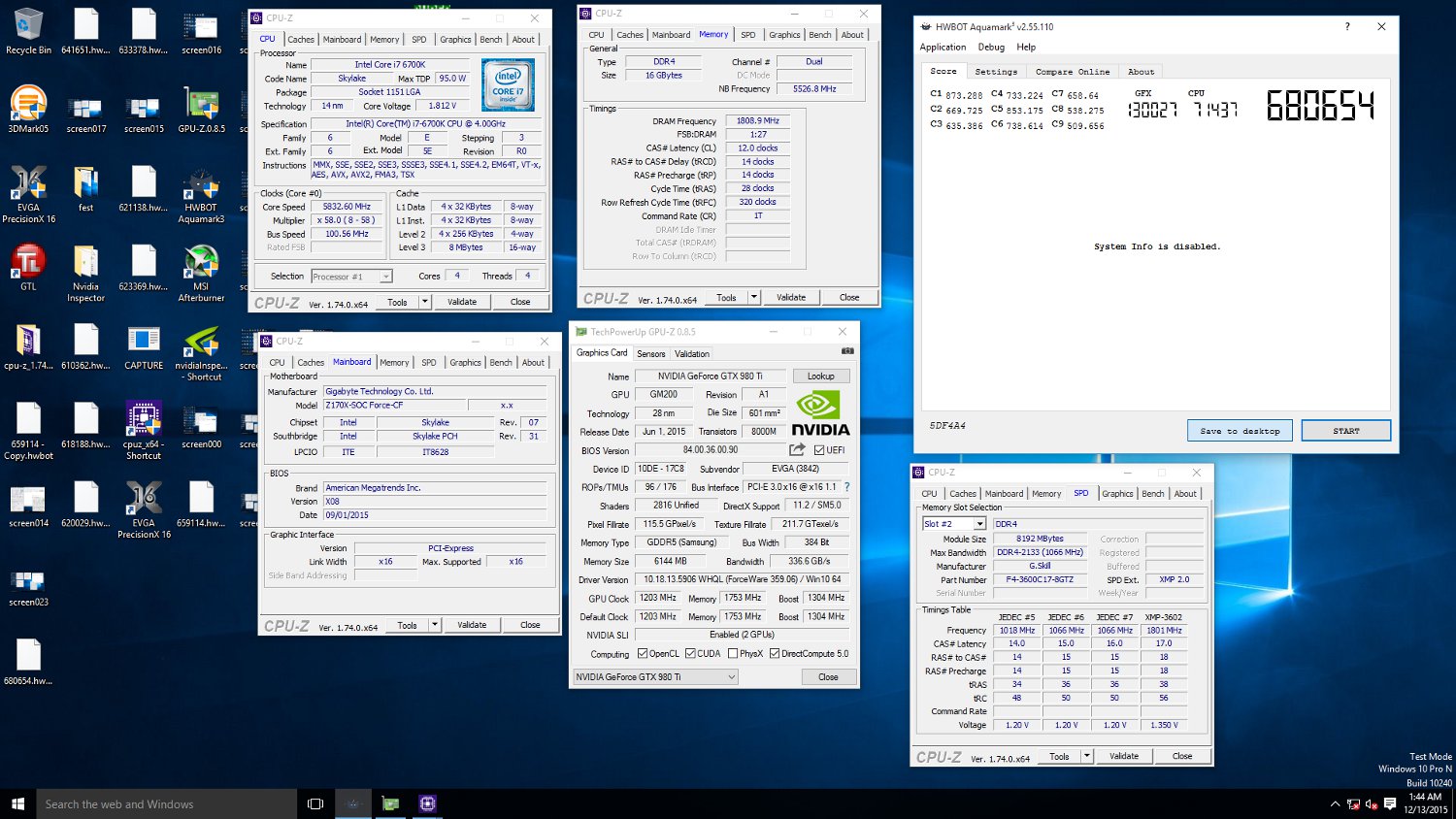Click the Bus Interface question mark in GPU-Z
This screenshot has height=819, width=1456.
(x=846, y=487)
